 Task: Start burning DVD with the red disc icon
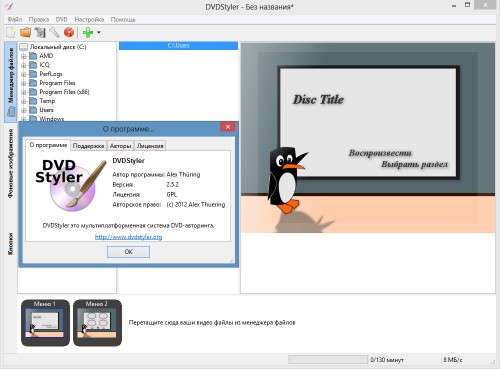pyautogui.click(x=69, y=32)
